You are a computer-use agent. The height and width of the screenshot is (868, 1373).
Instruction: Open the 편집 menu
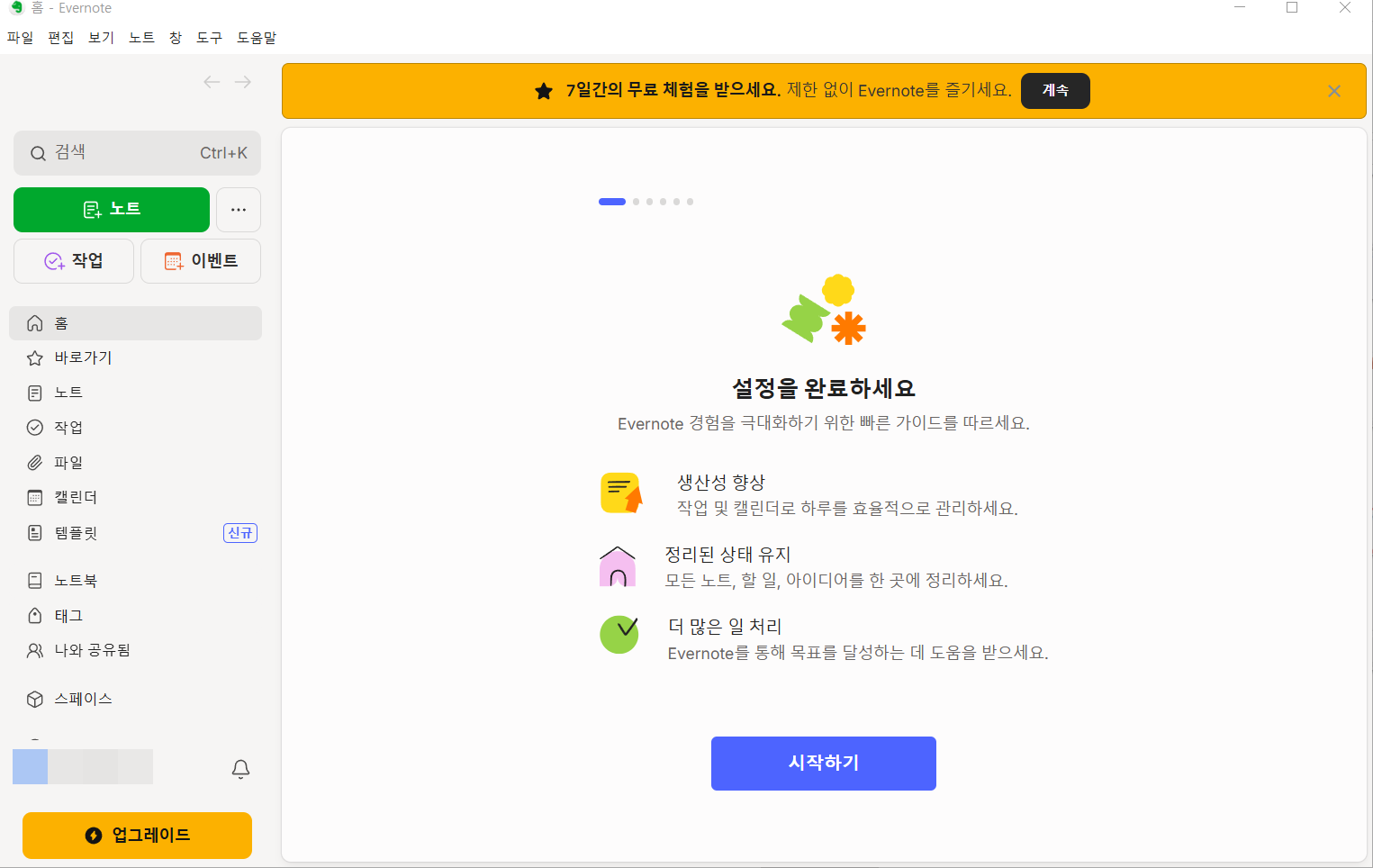[60, 38]
